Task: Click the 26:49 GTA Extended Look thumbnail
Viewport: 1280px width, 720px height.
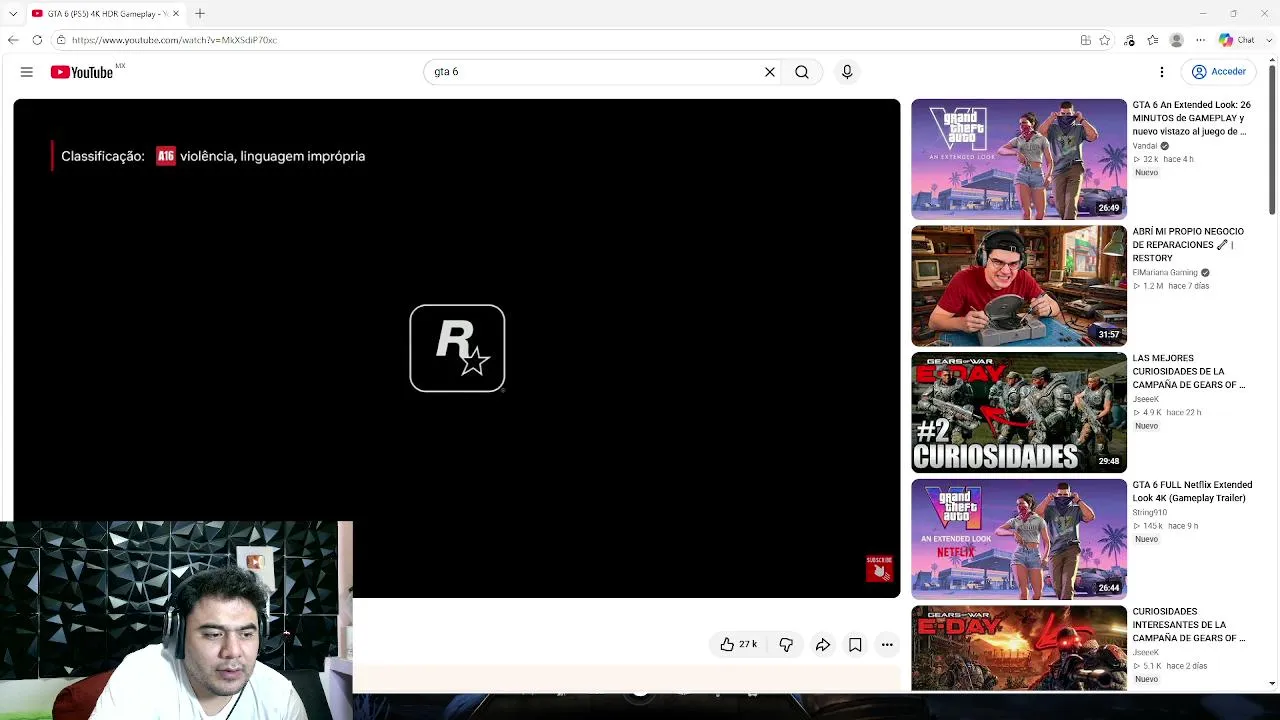Action: click(1019, 159)
